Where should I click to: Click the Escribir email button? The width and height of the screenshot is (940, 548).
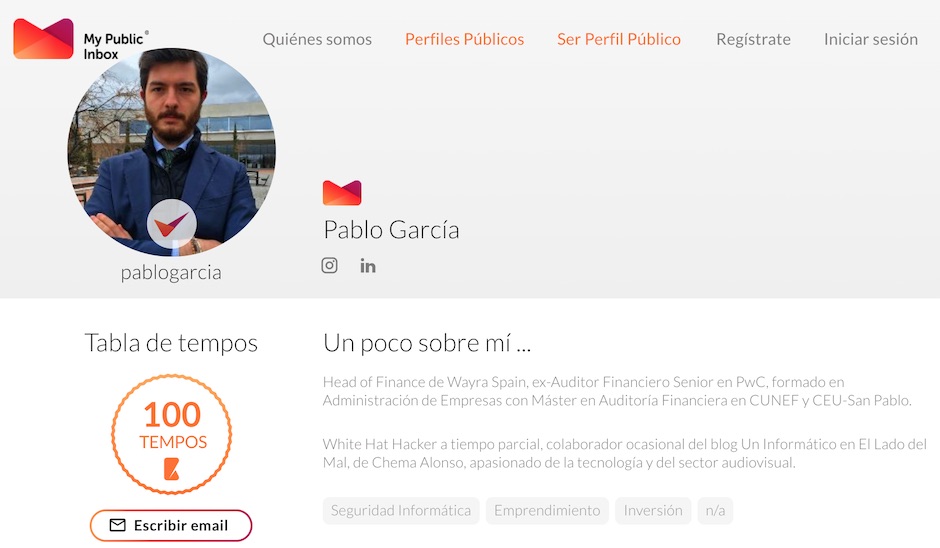[x=171, y=525]
